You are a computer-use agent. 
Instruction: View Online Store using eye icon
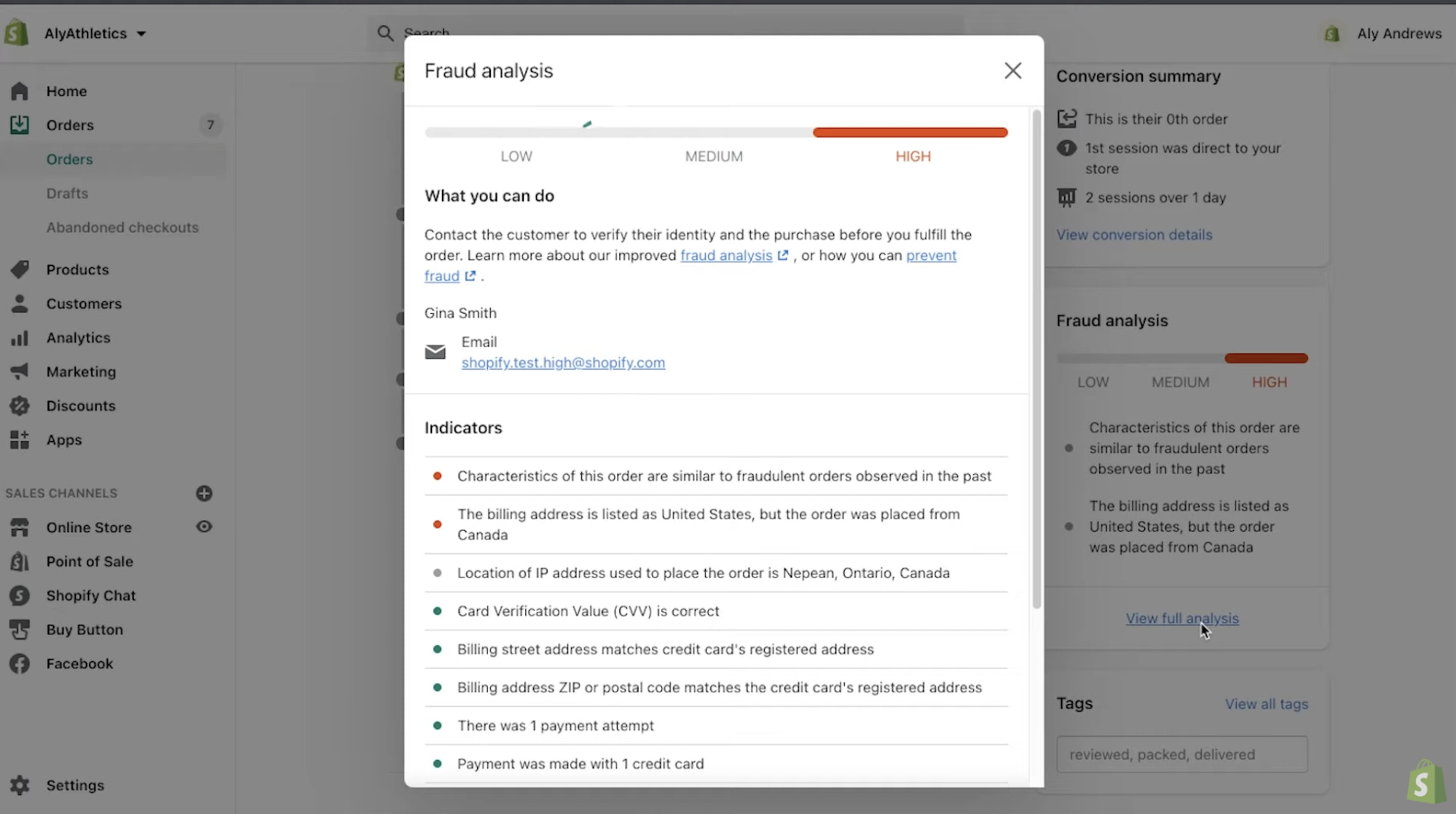click(204, 526)
